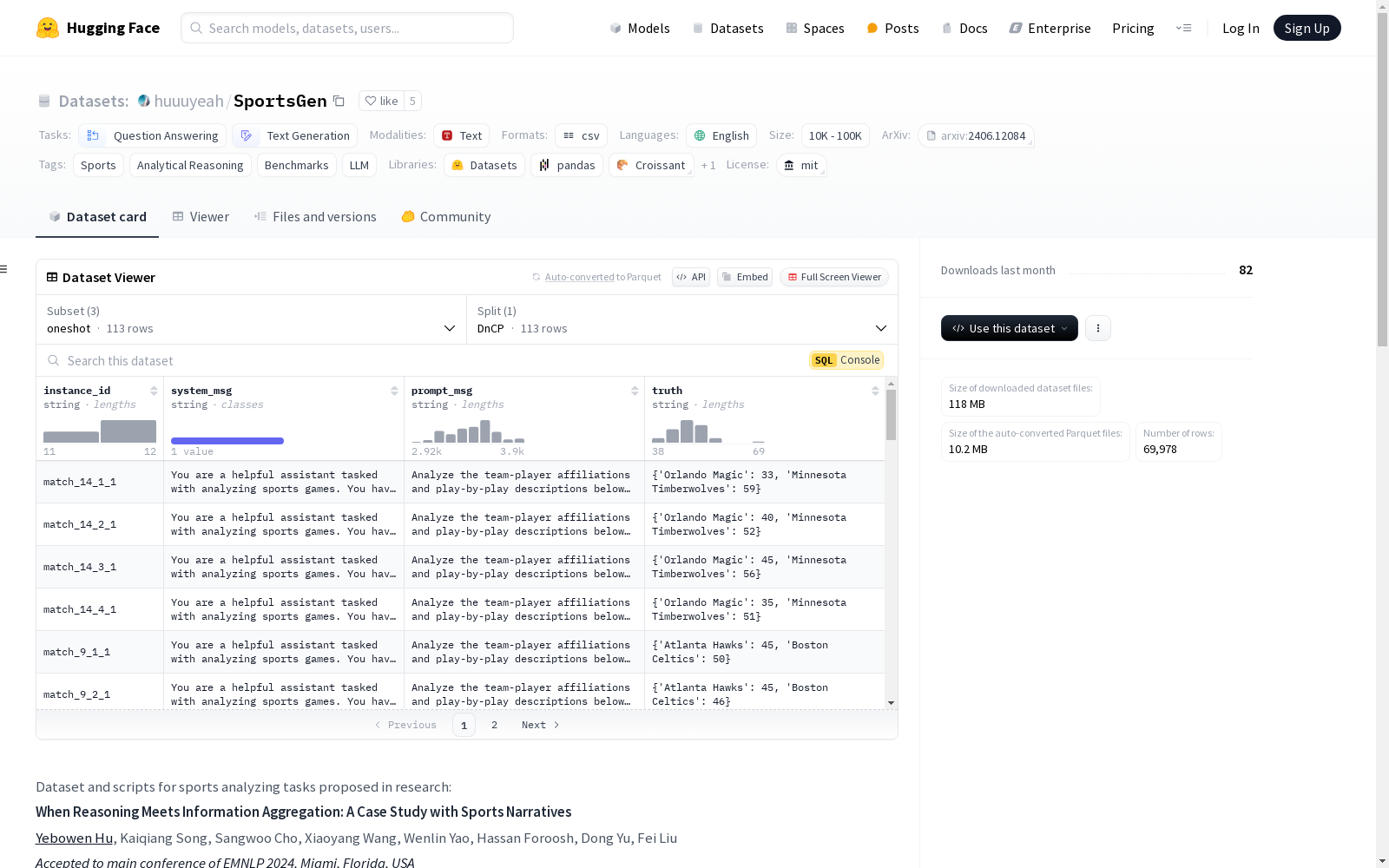Open Enterprise in top navigation
This screenshot has width=1389, height=868.
tap(1050, 28)
